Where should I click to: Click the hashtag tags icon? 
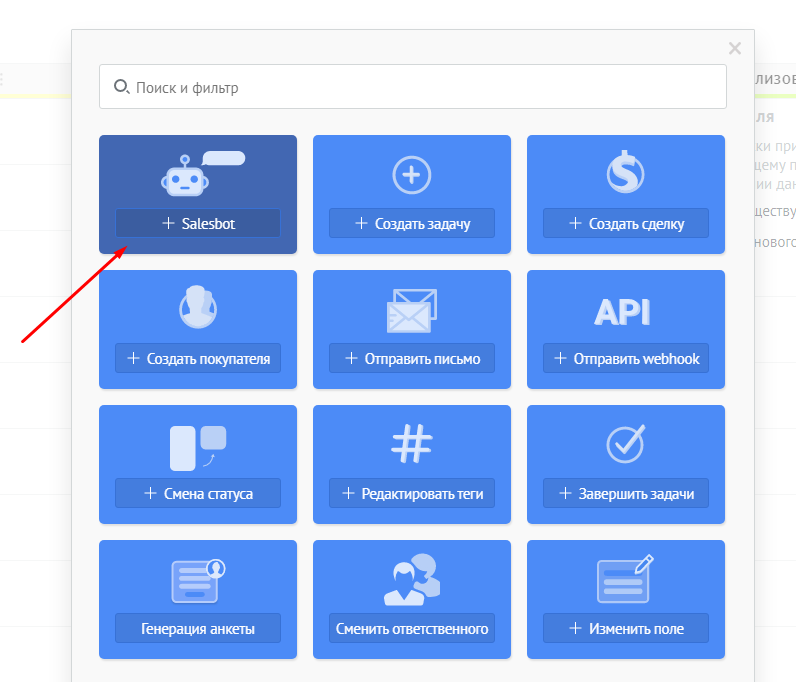coord(412,444)
